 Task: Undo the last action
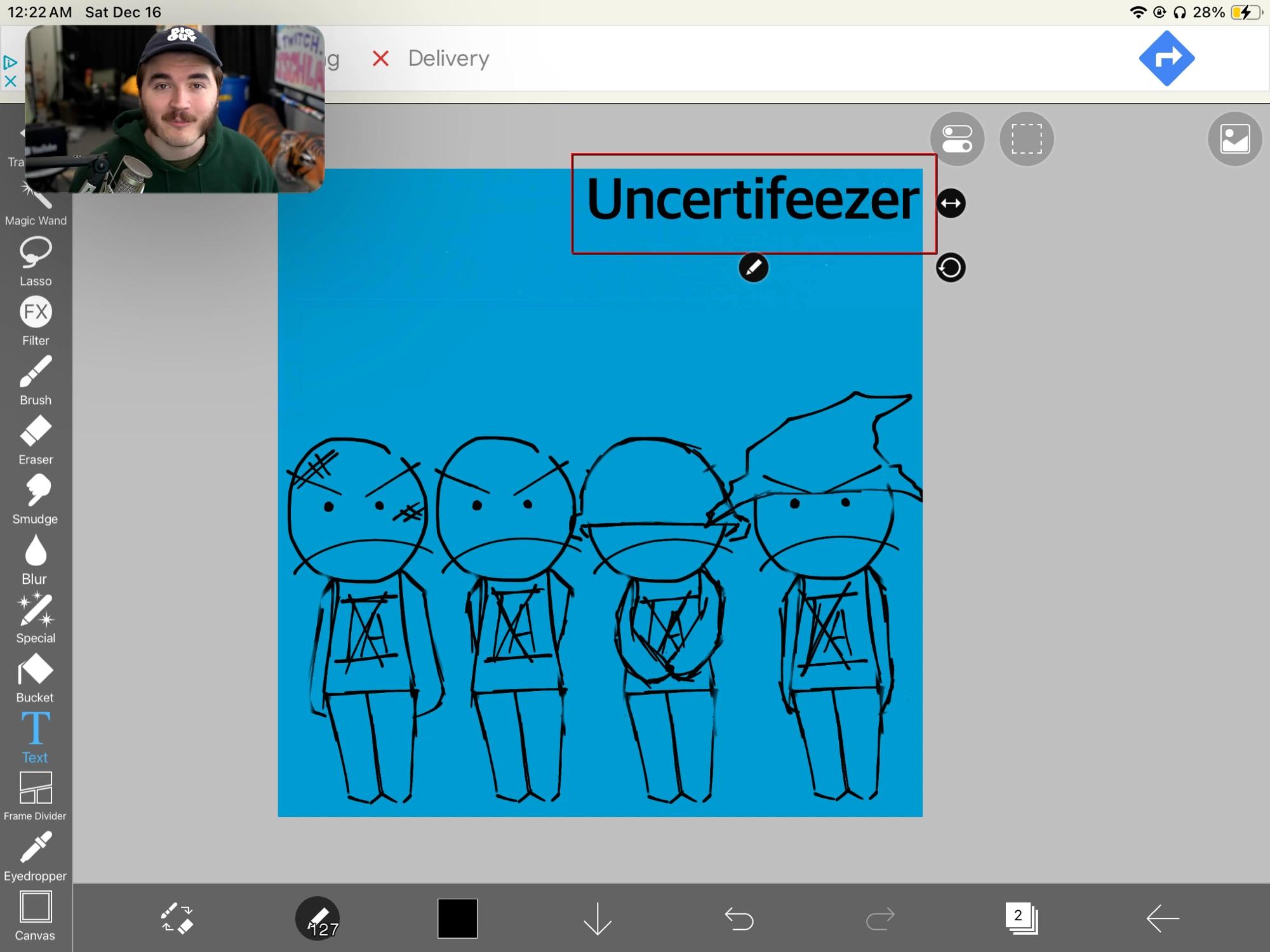coord(739,918)
